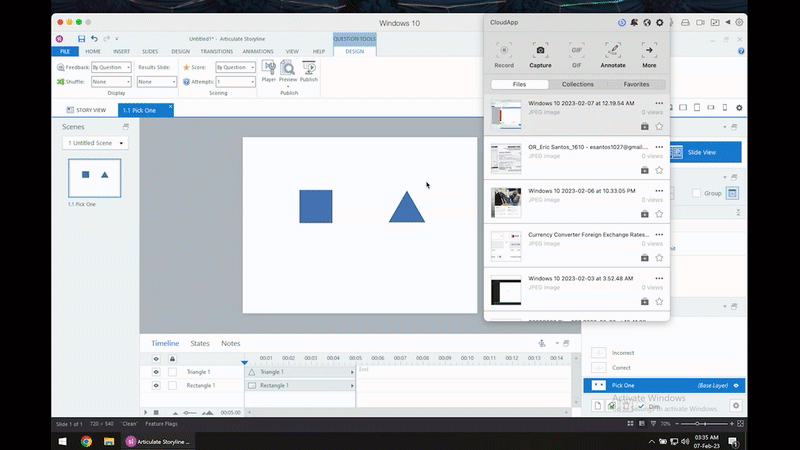Expand the Shuffle dropdown set to None
The height and width of the screenshot is (450, 800).
click(x=111, y=82)
